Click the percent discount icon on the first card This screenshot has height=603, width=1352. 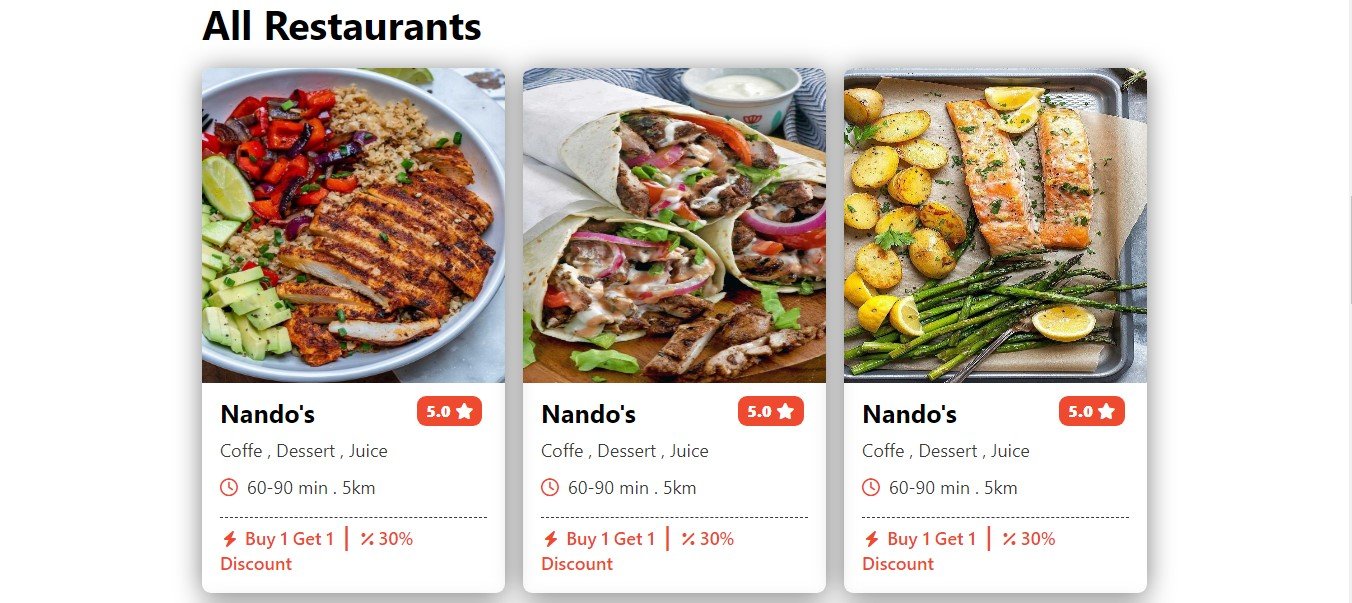point(367,539)
